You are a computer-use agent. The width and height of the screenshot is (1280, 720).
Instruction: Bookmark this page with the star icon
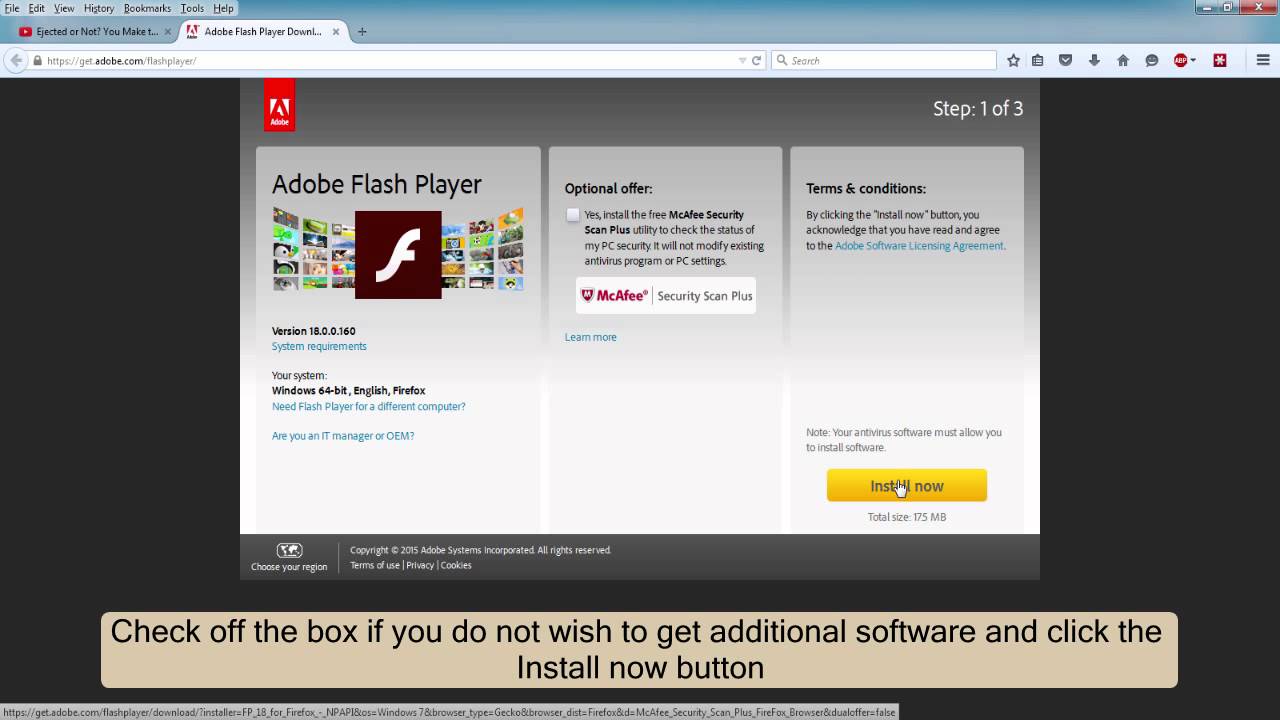[1013, 60]
